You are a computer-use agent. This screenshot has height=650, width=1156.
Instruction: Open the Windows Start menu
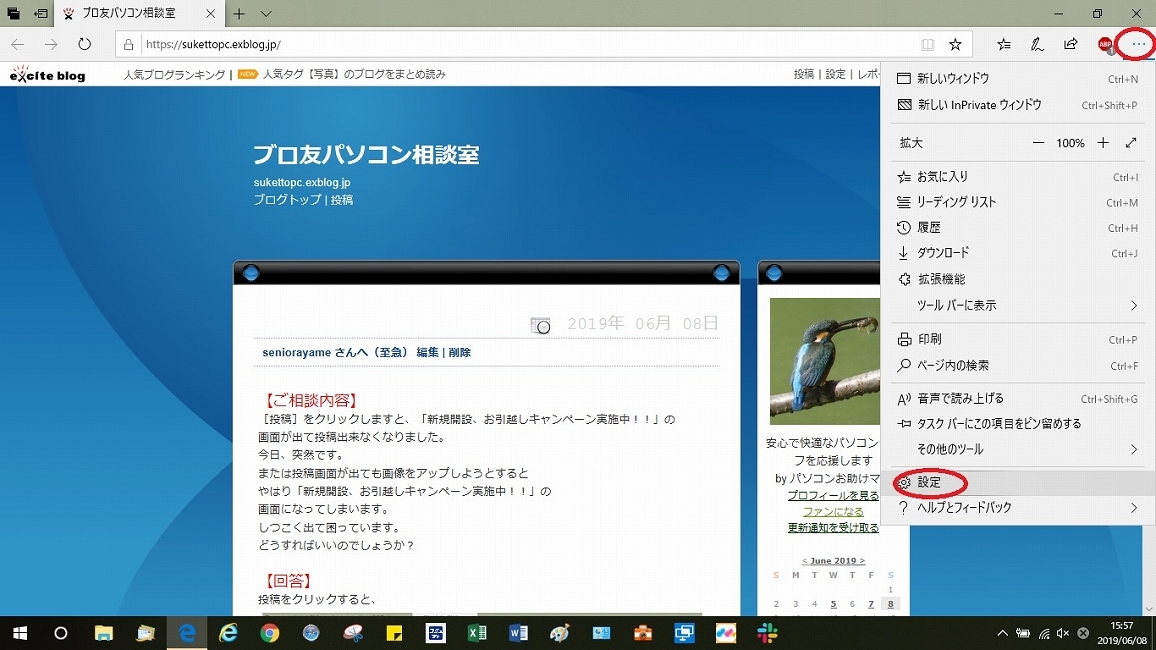(x=20, y=633)
